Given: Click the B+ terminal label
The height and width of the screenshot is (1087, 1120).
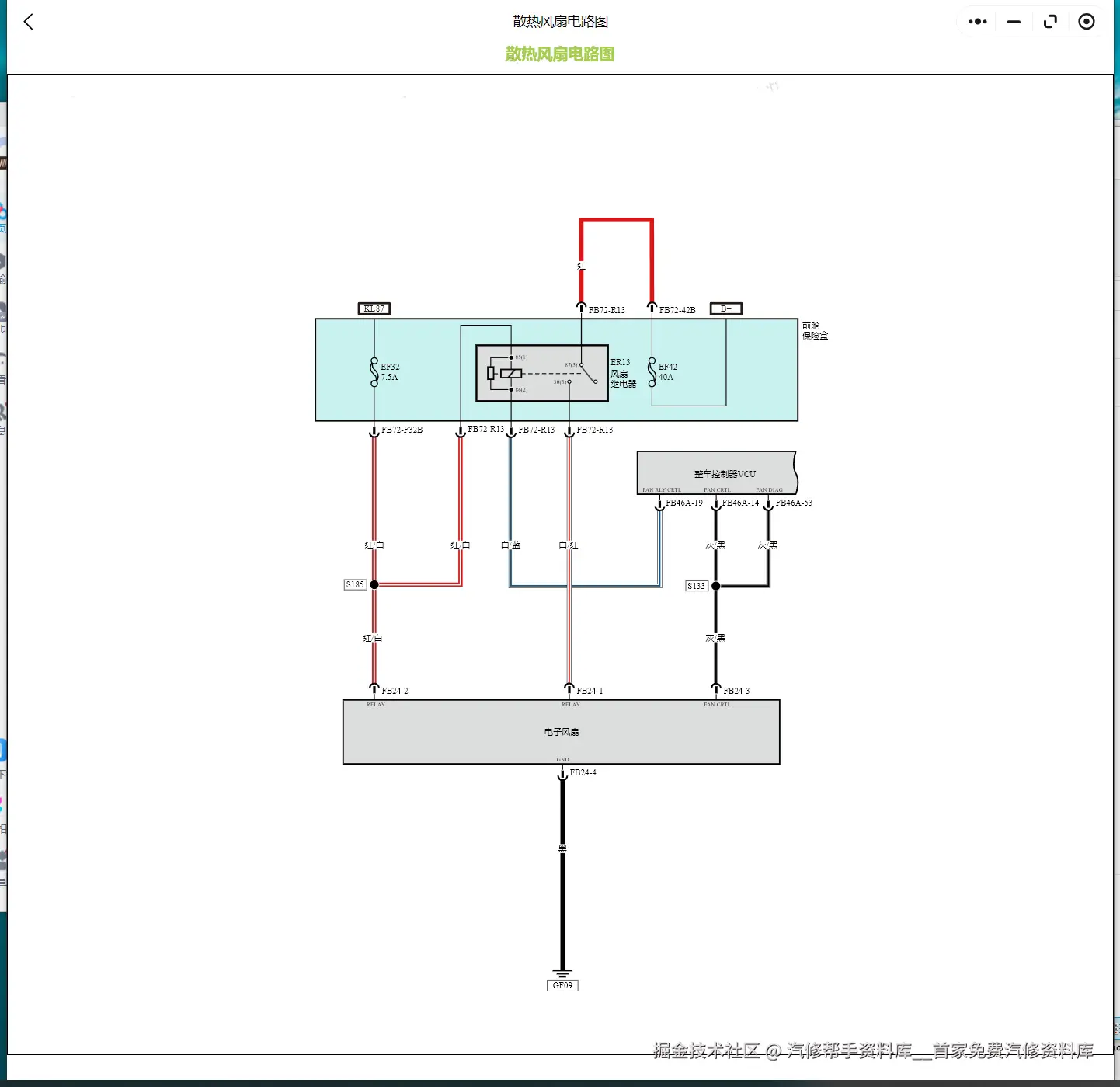Looking at the screenshot, I should (x=726, y=308).
